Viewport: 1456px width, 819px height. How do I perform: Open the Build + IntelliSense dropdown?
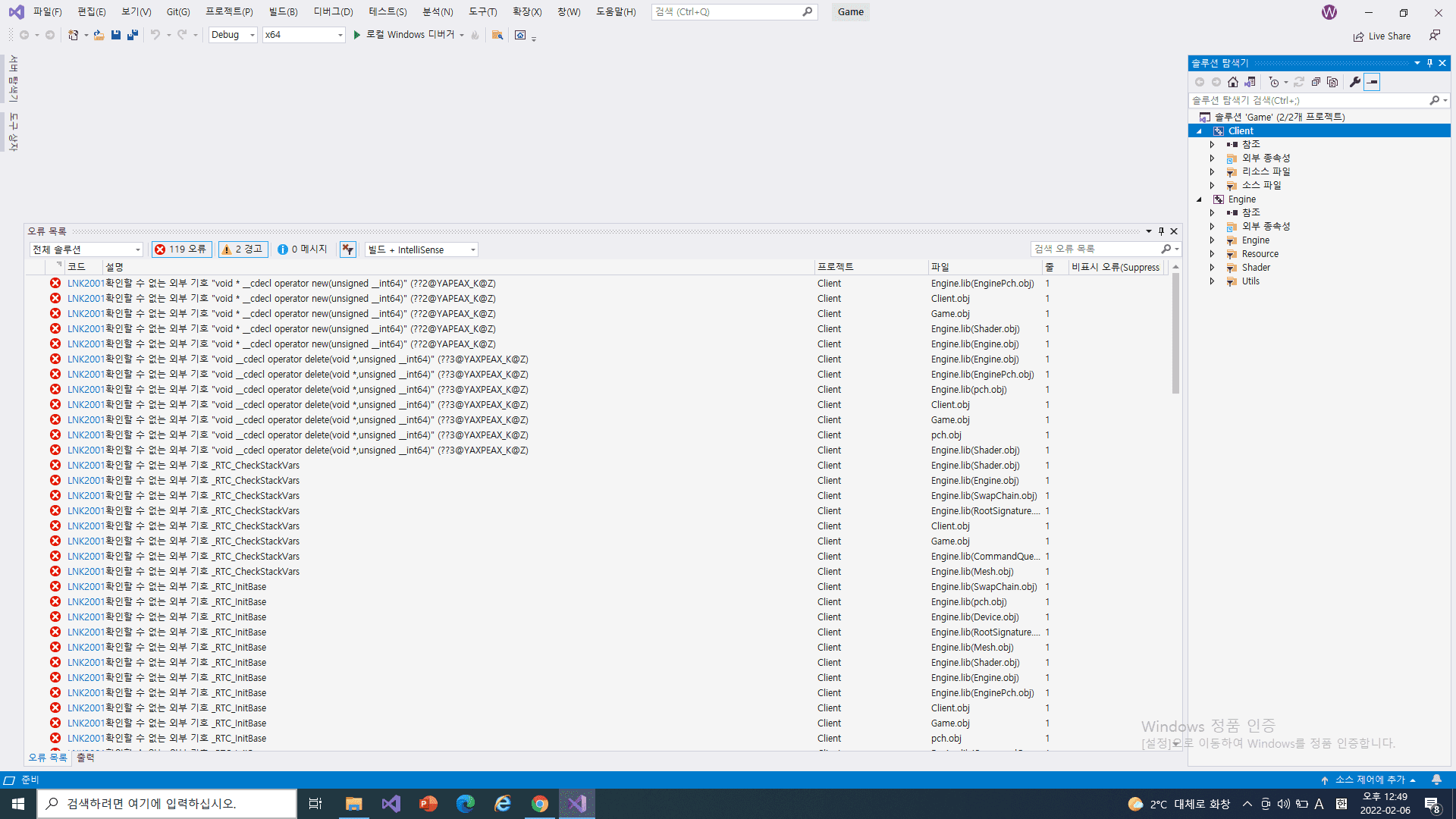click(x=422, y=249)
